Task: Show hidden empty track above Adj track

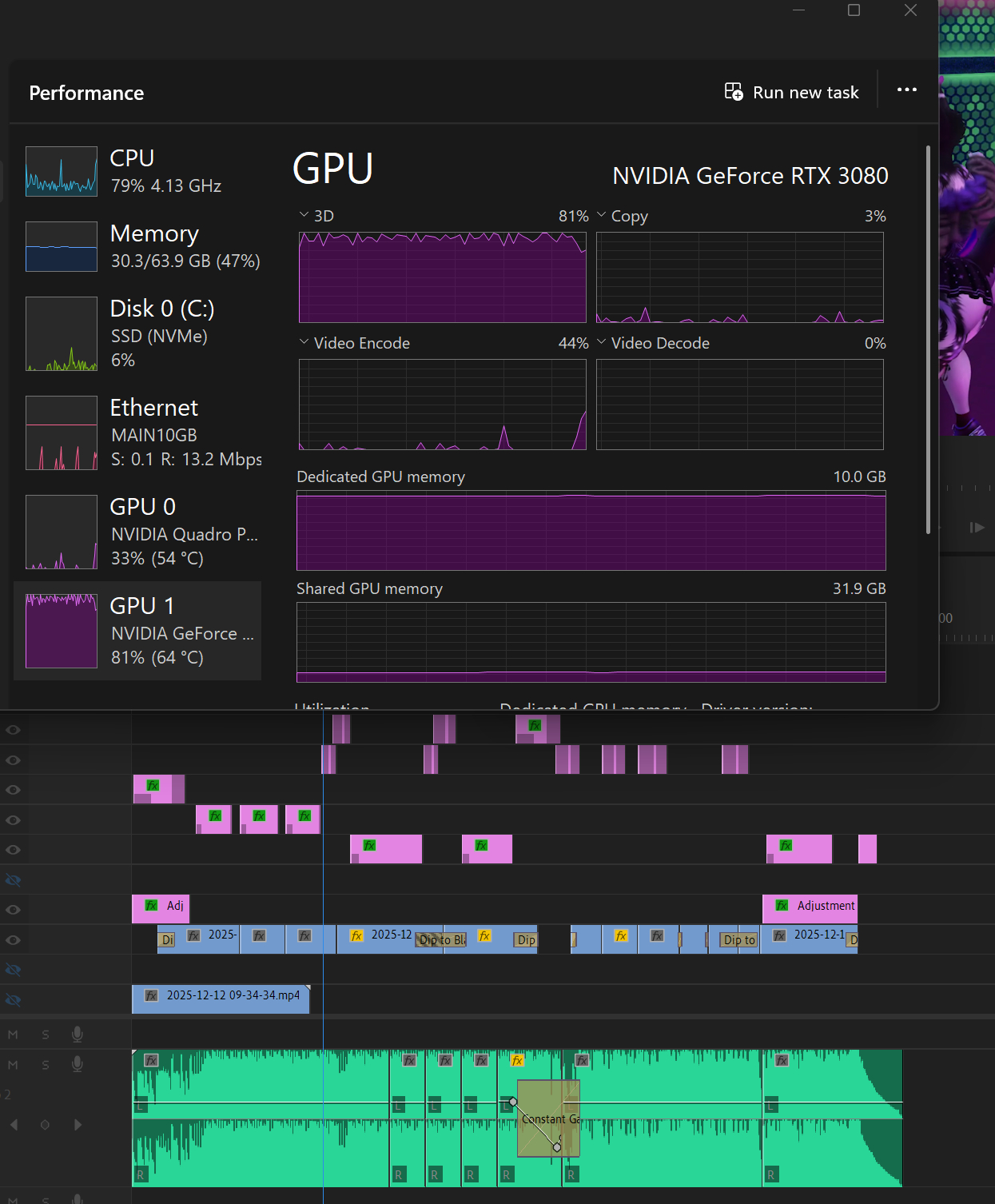Action: click(13, 880)
